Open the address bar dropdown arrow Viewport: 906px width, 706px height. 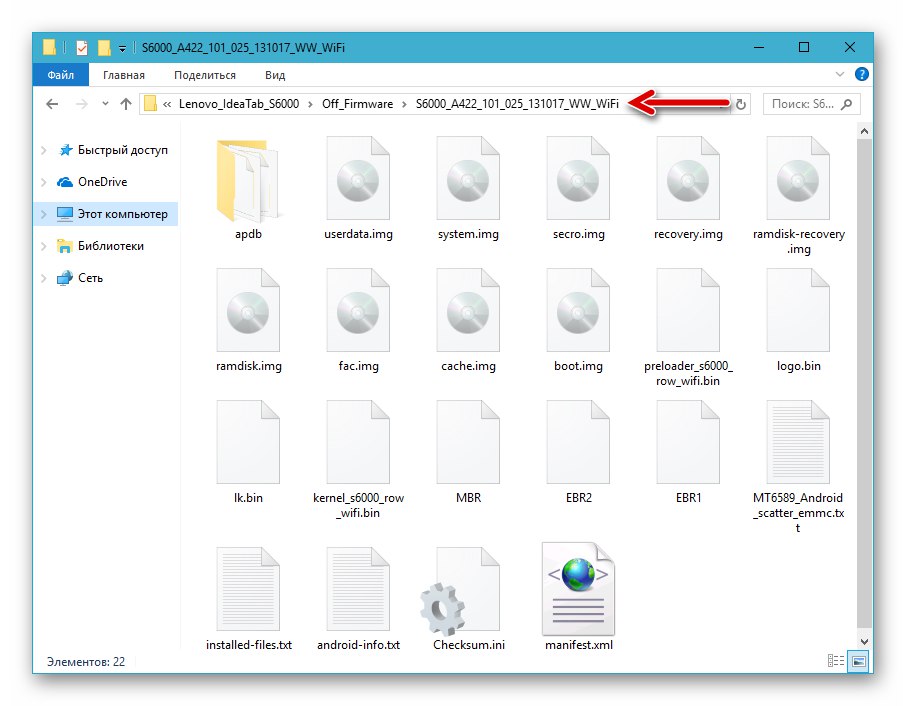[105, 103]
